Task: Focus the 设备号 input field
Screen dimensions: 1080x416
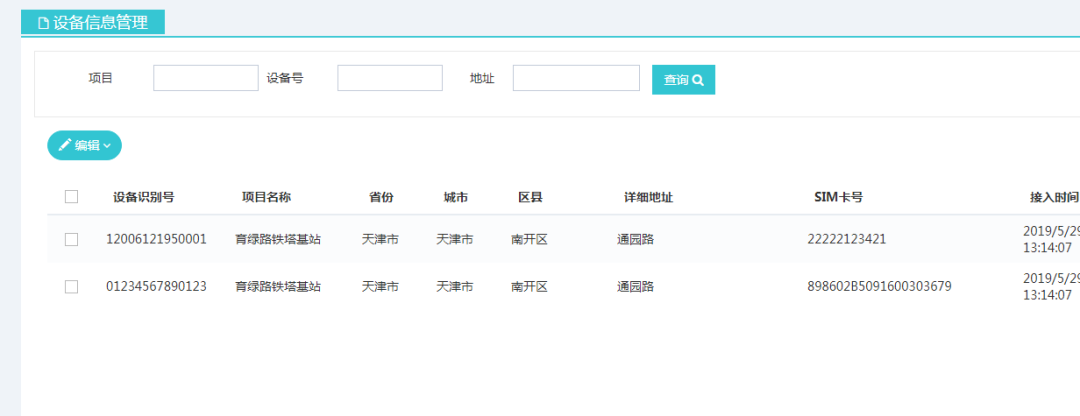Action: click(x=389, y=78)
